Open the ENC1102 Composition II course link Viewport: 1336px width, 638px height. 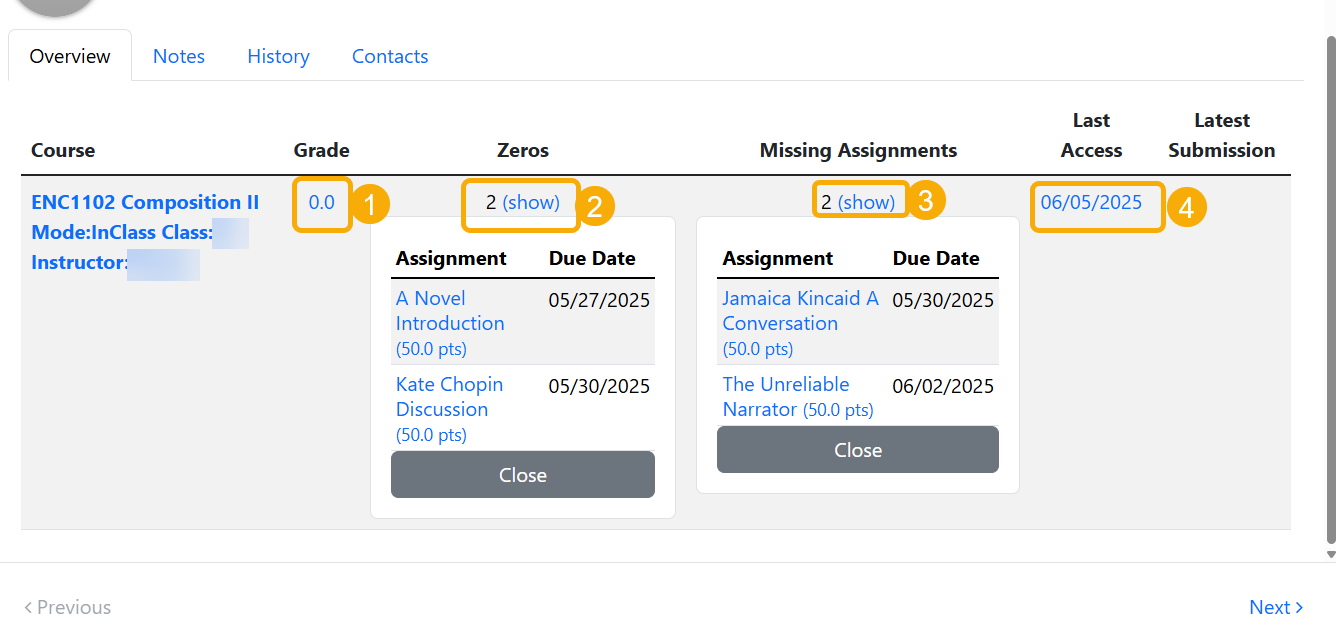click(145, 202)
